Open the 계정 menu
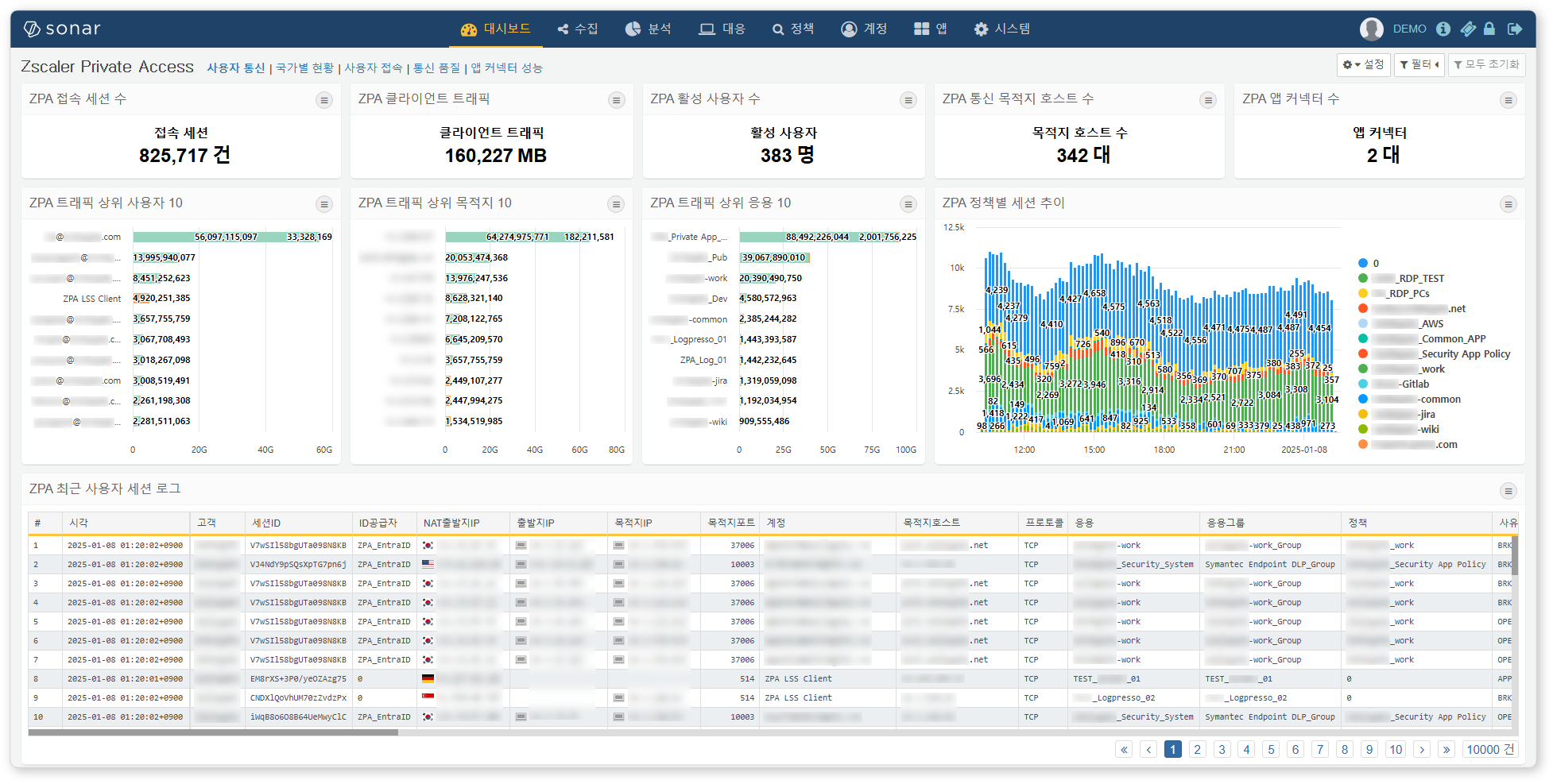This screenshot has width=1553, height=784. coord(864,29)
